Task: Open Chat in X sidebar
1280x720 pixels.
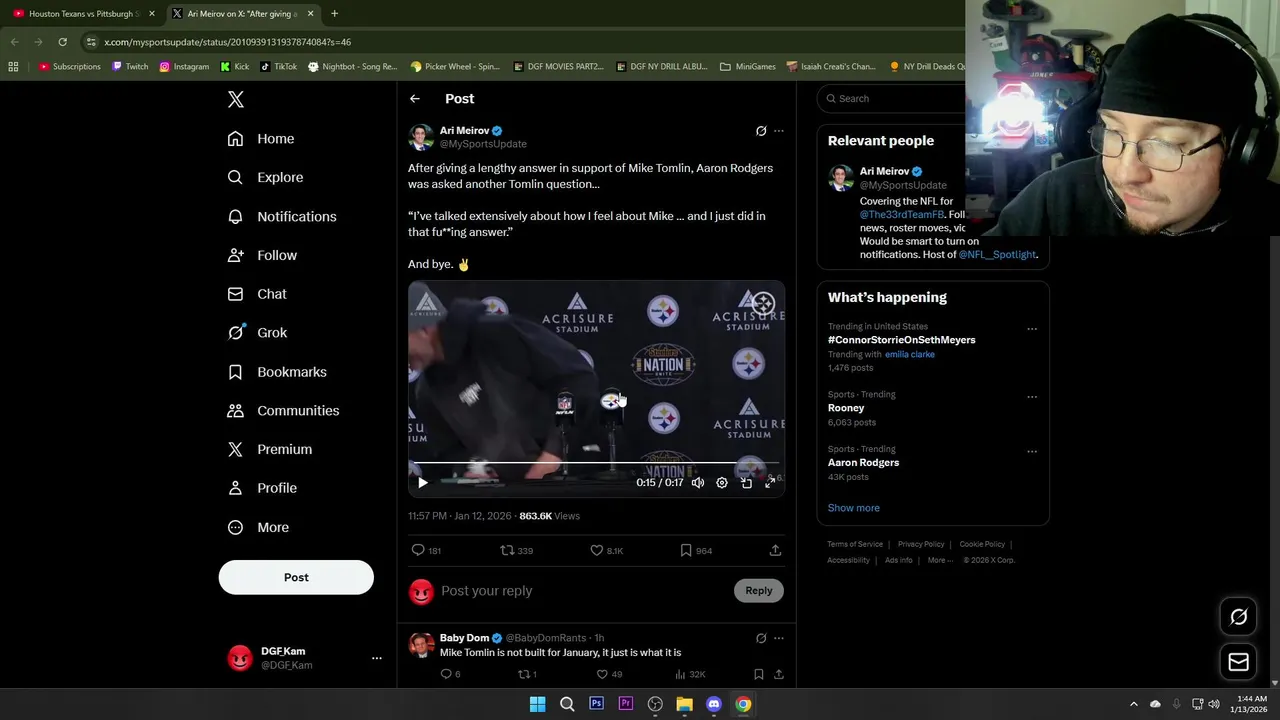Action: click(257, 294)
